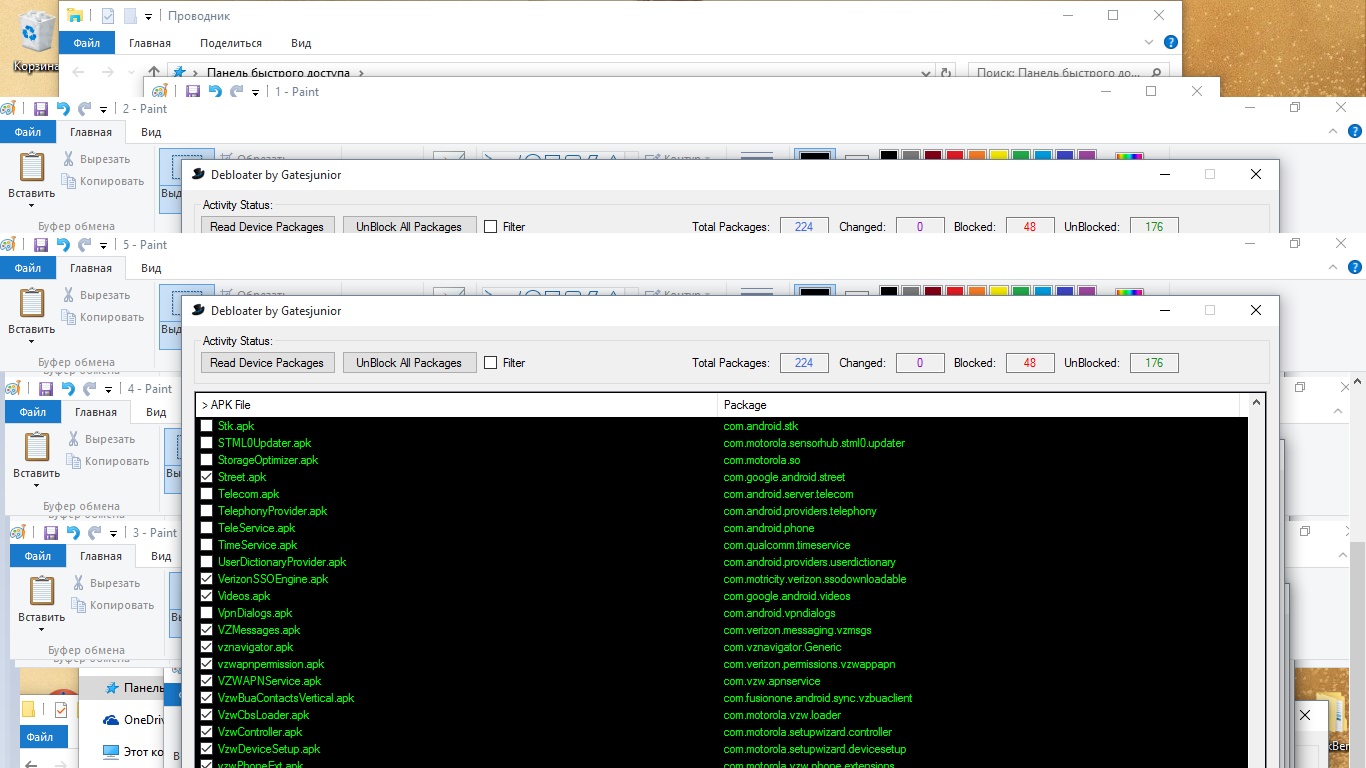Viewport: 1366px width, 768px height.
Task: Click the Undo arrow in 1 - Paint
Action: pyautogui.click(x=215, y=91)
